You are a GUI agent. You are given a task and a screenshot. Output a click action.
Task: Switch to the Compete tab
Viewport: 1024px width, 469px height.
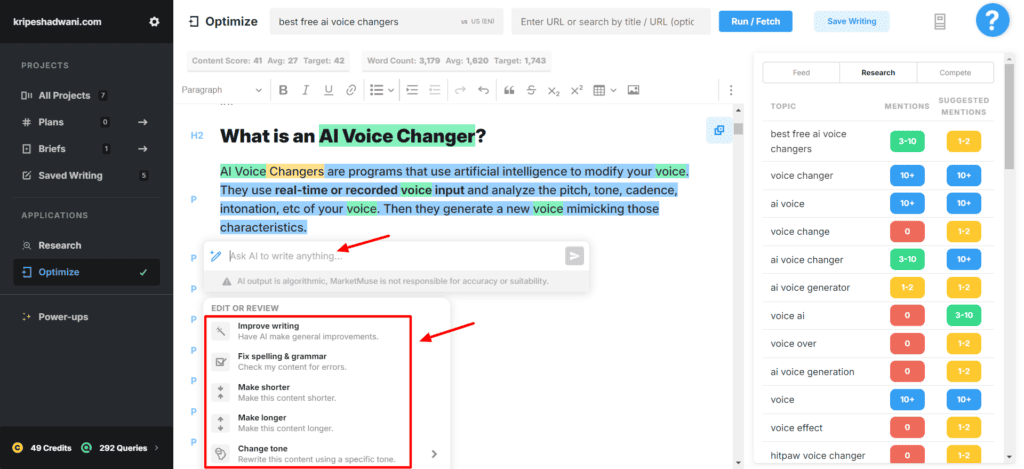click(x=955, y=72)
